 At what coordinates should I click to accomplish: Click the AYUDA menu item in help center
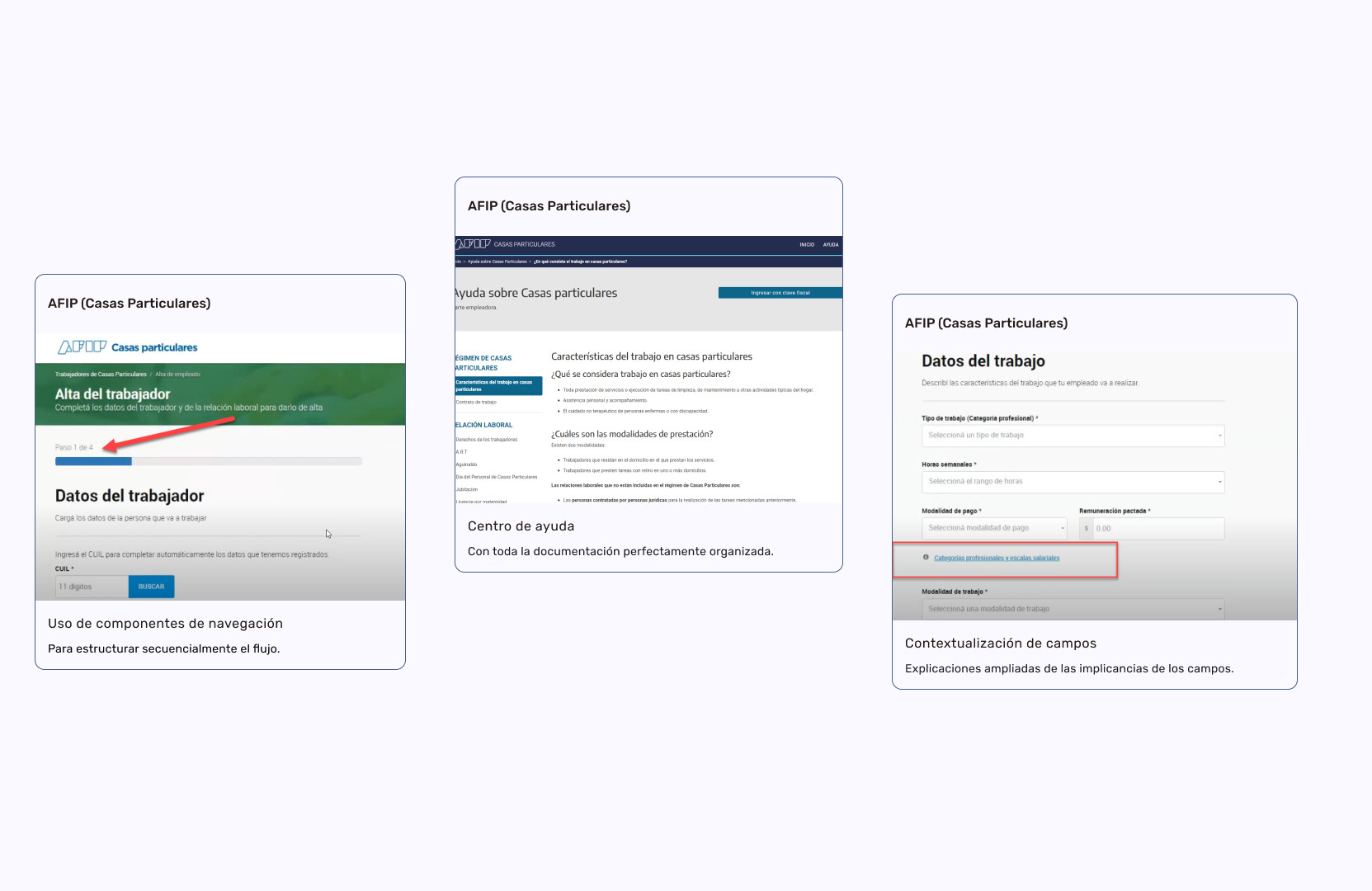click(831, 245)
